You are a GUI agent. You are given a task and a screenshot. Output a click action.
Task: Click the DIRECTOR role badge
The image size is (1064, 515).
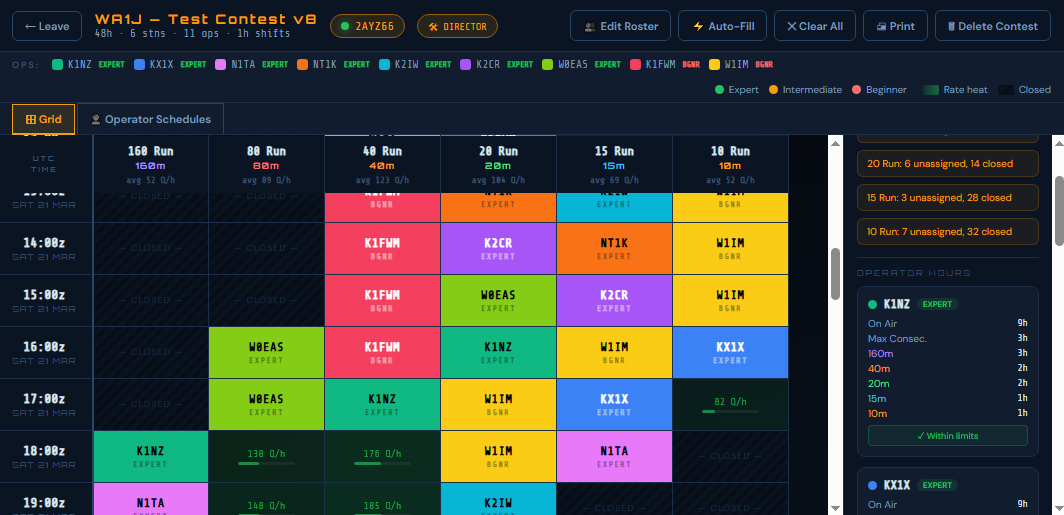pyautogui.click(x=457, y=26)
